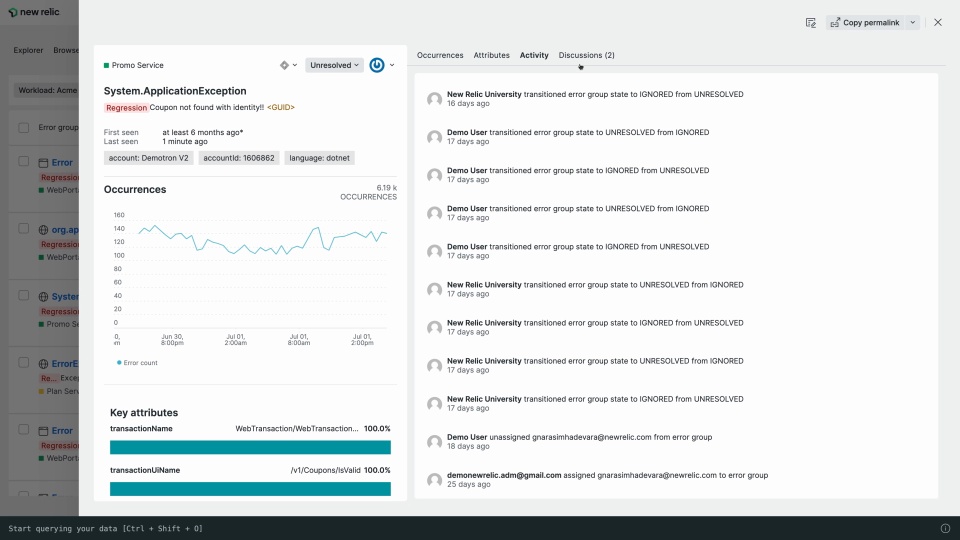This screenshot has width=960, height=540.
Task: Select the checkbox beside the ErrorE row
Action: point(23,364)
